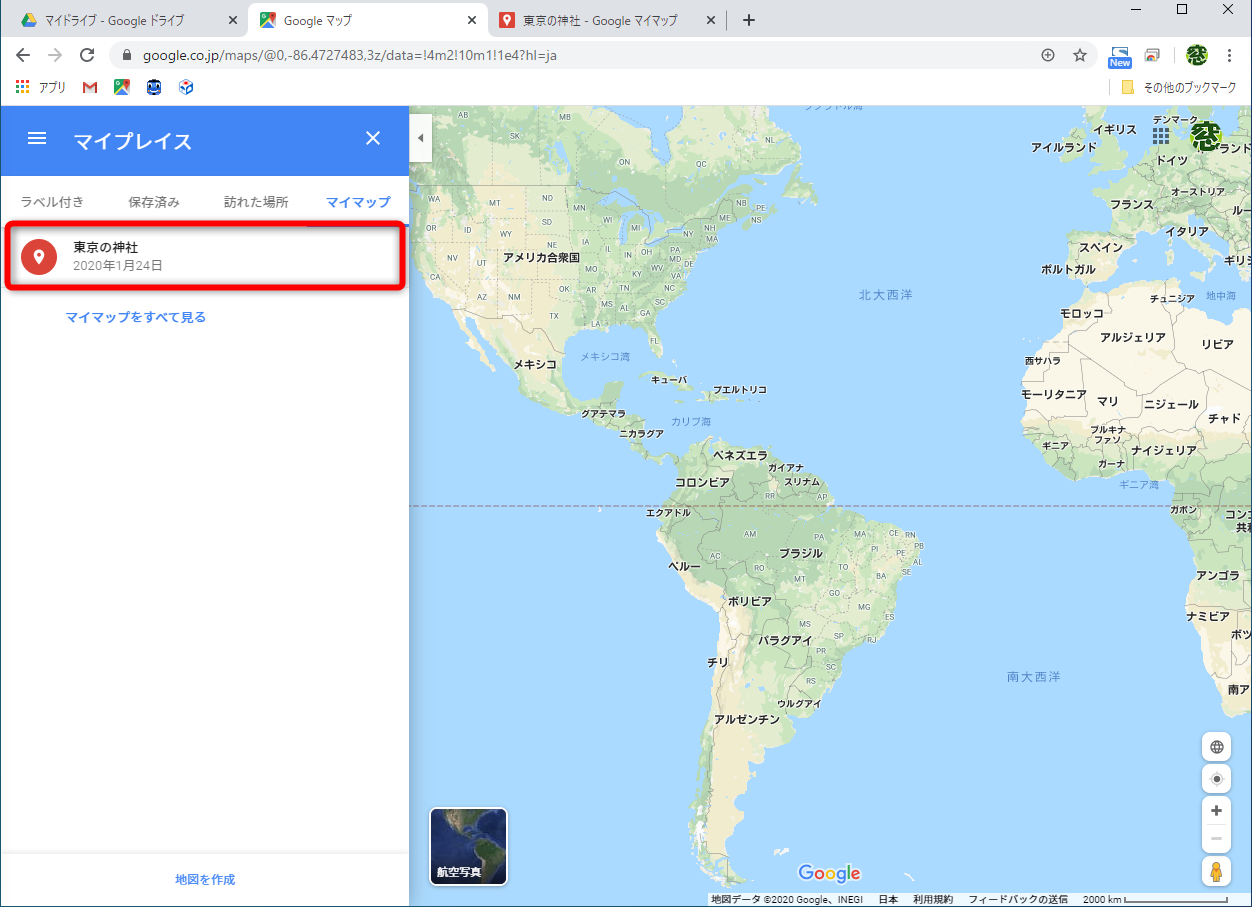Open the cast or media extension icon
Viewport: 1252px width, 907px height.
(x=1153, y=55)
